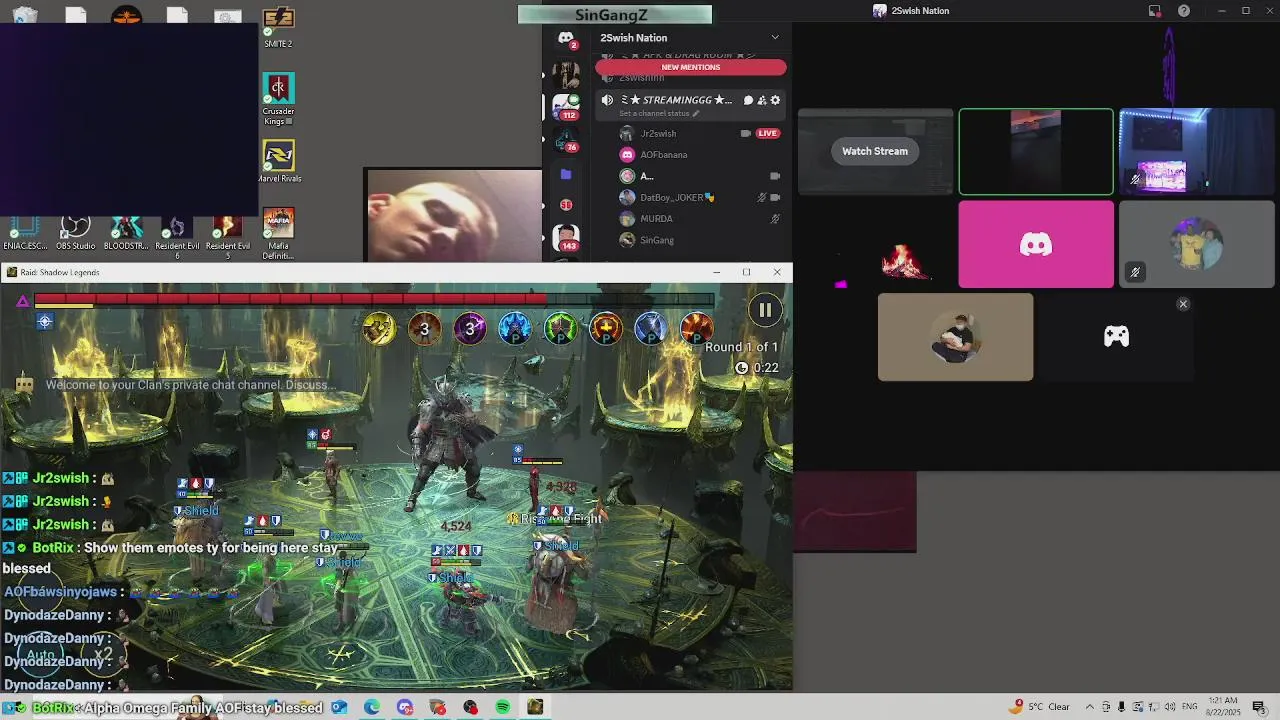Expand the 2Swish Nation server dropdown
Image resolution: width=1280 pixels, height=720 pixels.
click(775, 38)
